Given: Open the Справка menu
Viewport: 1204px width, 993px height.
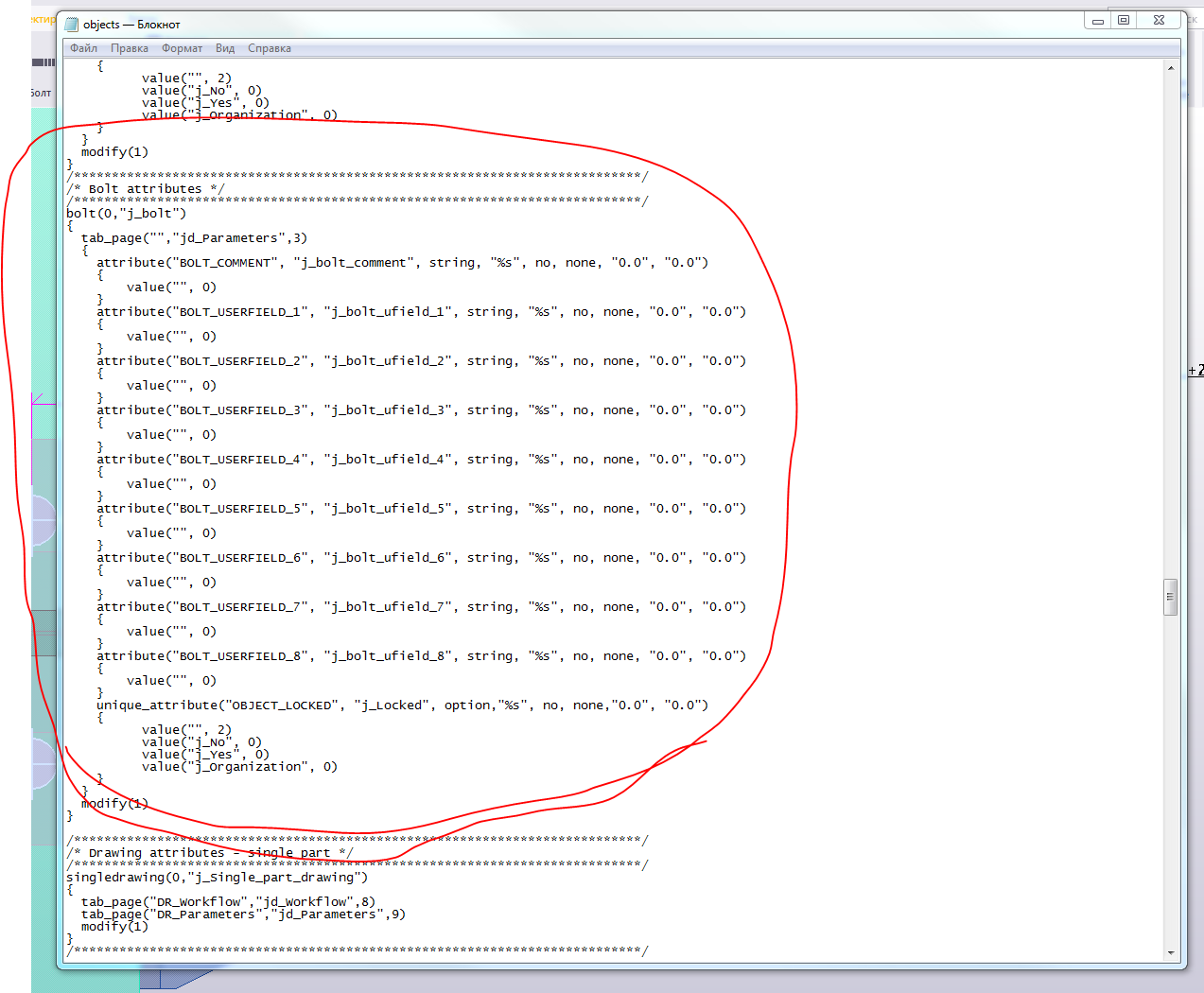Looking at the screenshot, I should point(270,48).
